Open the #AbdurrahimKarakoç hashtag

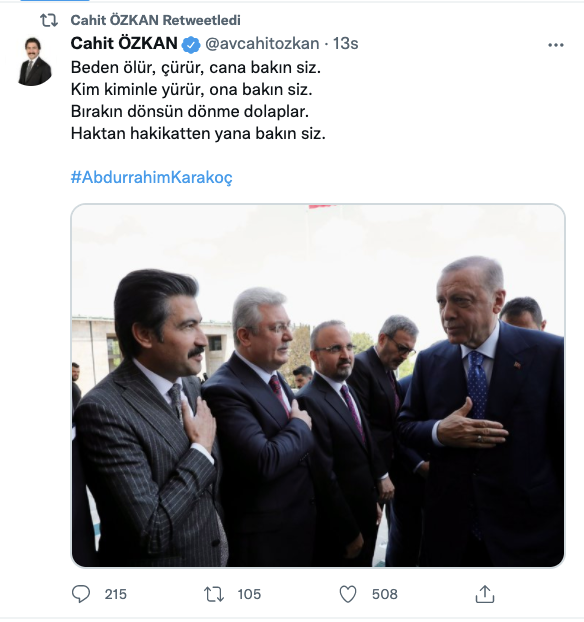(x=152, y=177)
